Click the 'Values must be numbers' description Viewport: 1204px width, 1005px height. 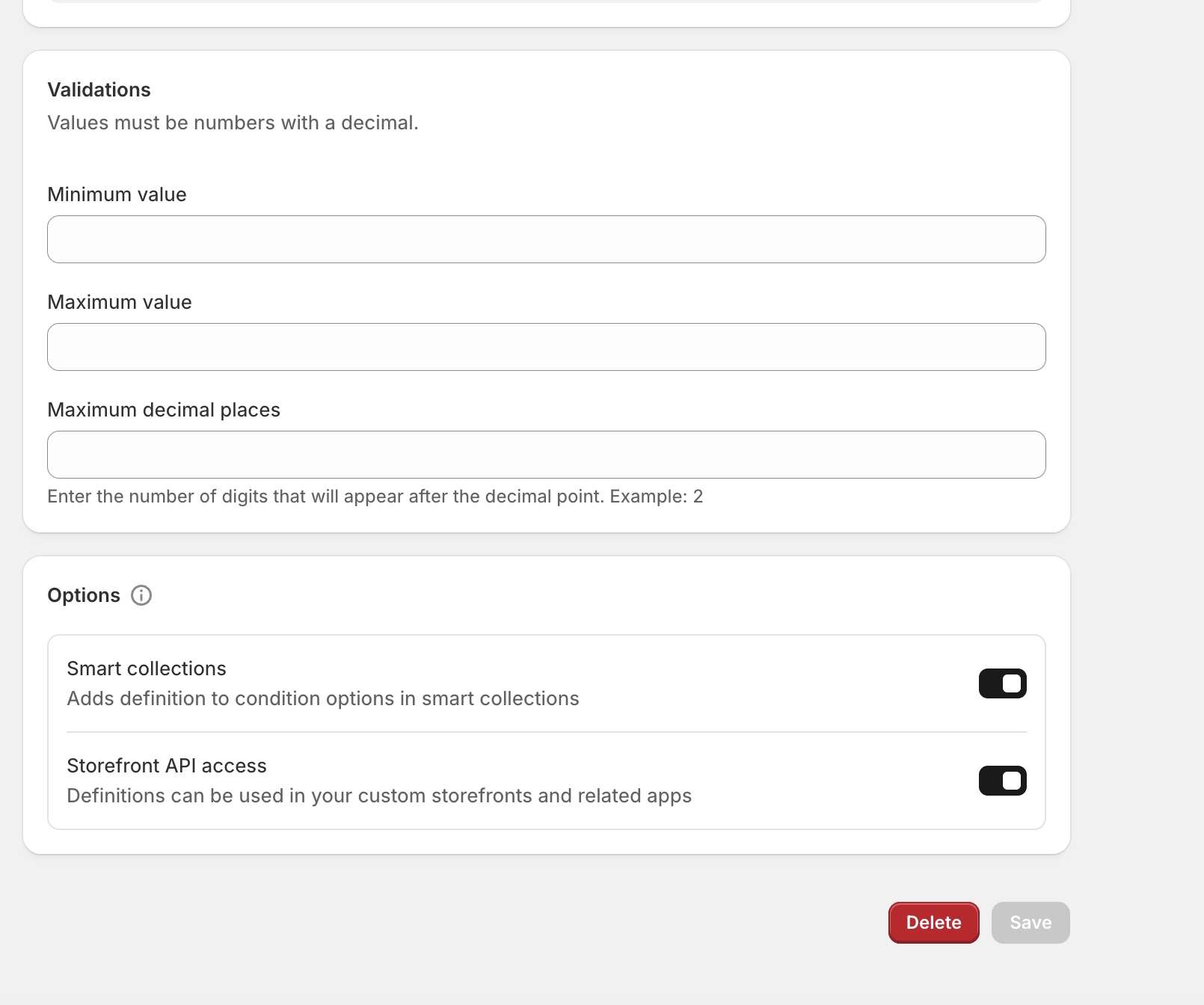pyautogui.click(x=233, y=123)
